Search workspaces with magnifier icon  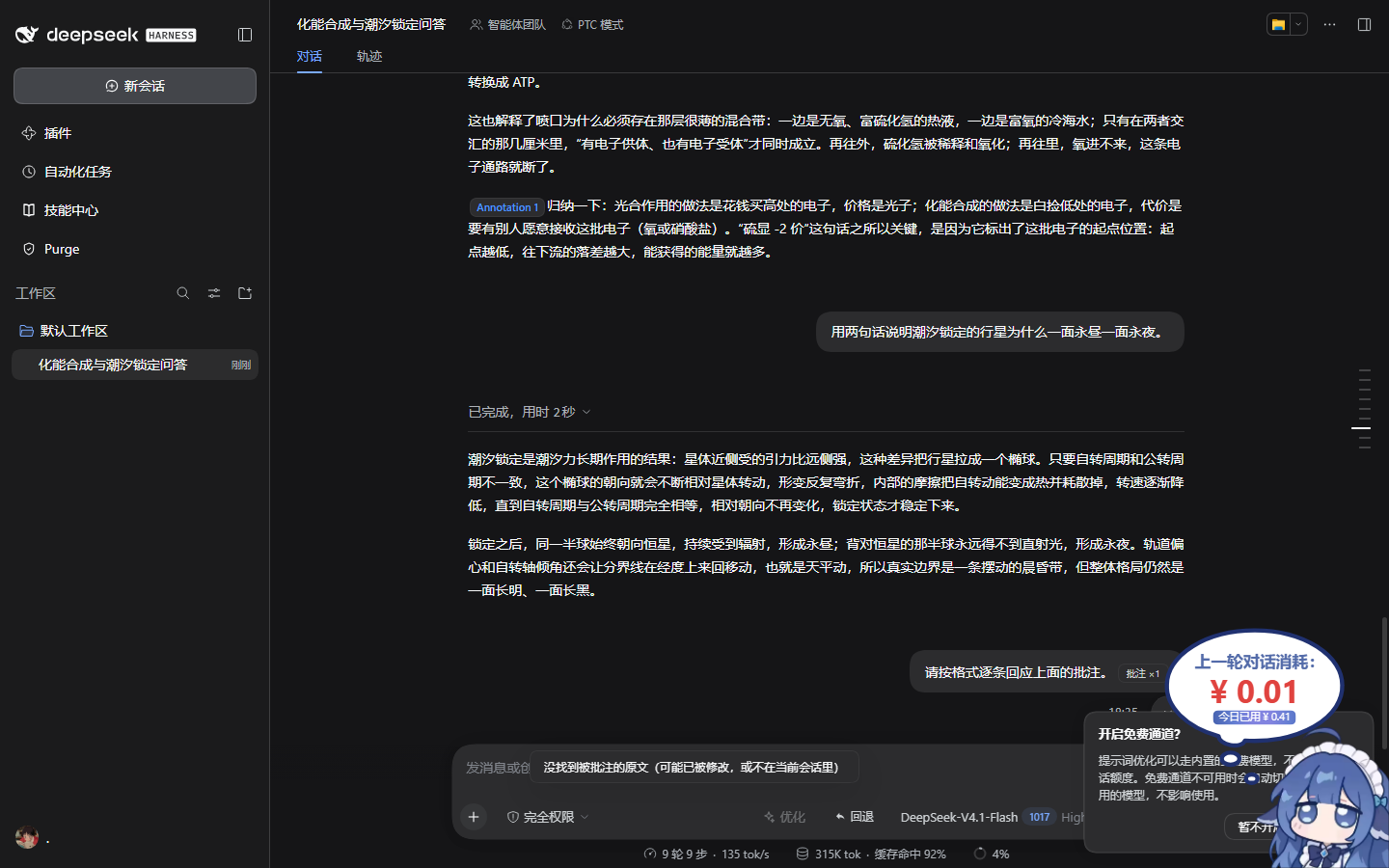point(183,293)
